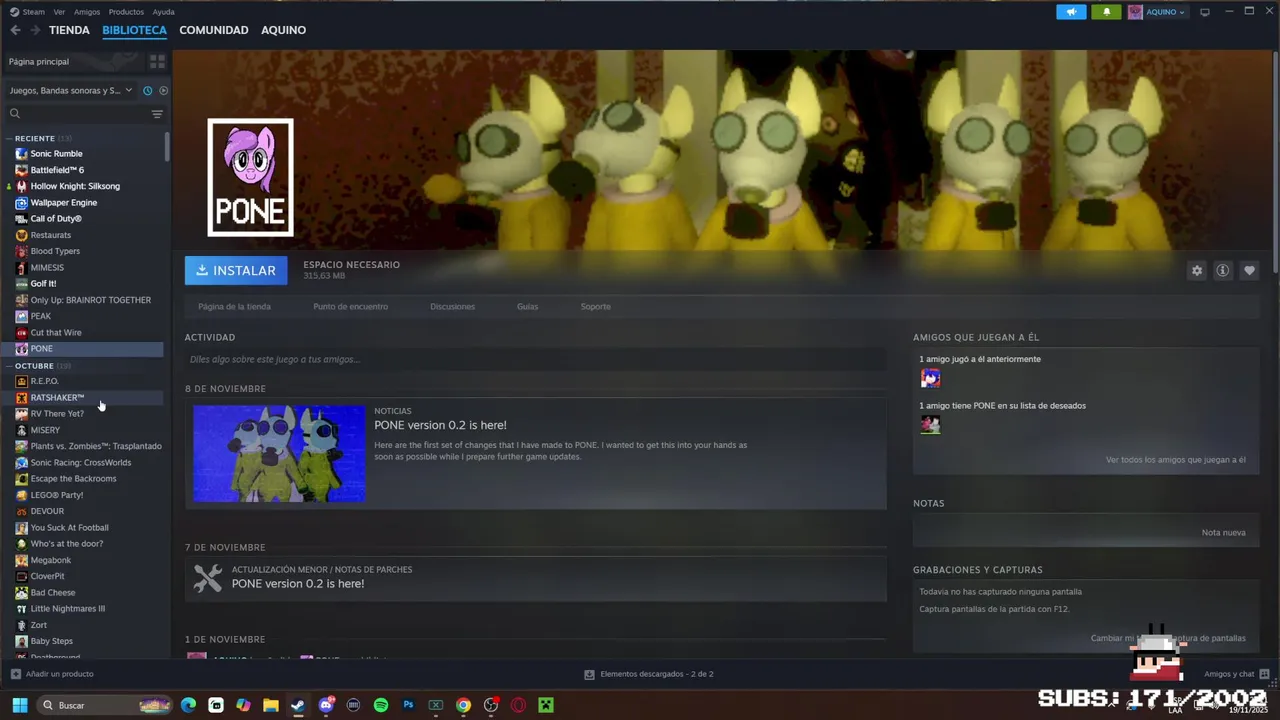Open the Juegos, Bandas sonoras filter dropdown
Viewport: 1280px width, 720px height.
point(70,90)
